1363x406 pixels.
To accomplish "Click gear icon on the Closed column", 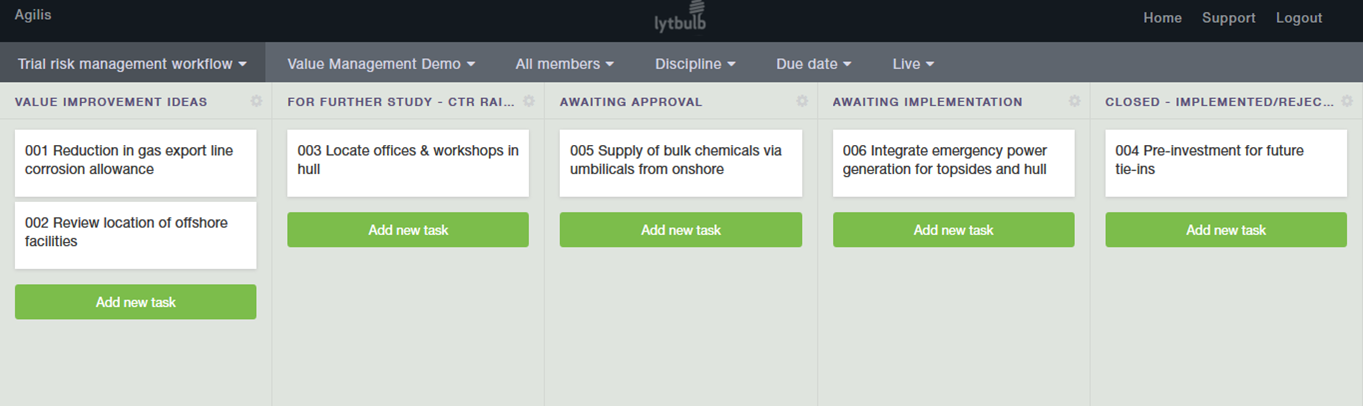I will pyautogui.click(x=1347, y=101).
